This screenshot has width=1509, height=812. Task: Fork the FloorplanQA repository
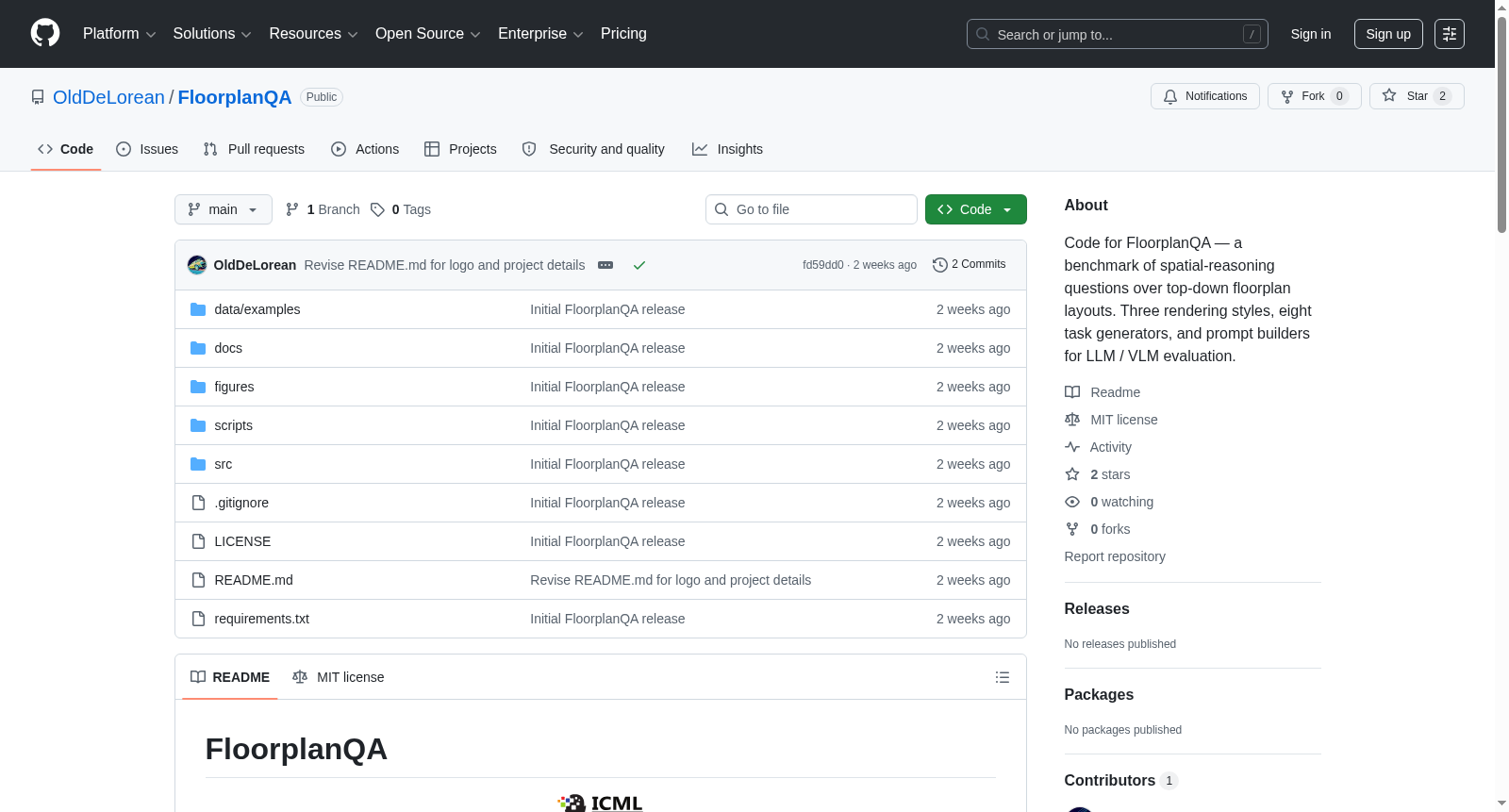coord(1315,96)
